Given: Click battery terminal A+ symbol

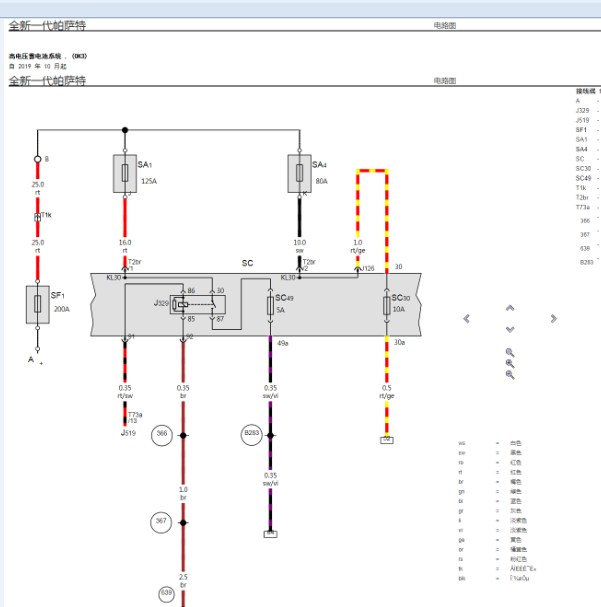Looking at the screenshot, I should click(x=35, y=360).
